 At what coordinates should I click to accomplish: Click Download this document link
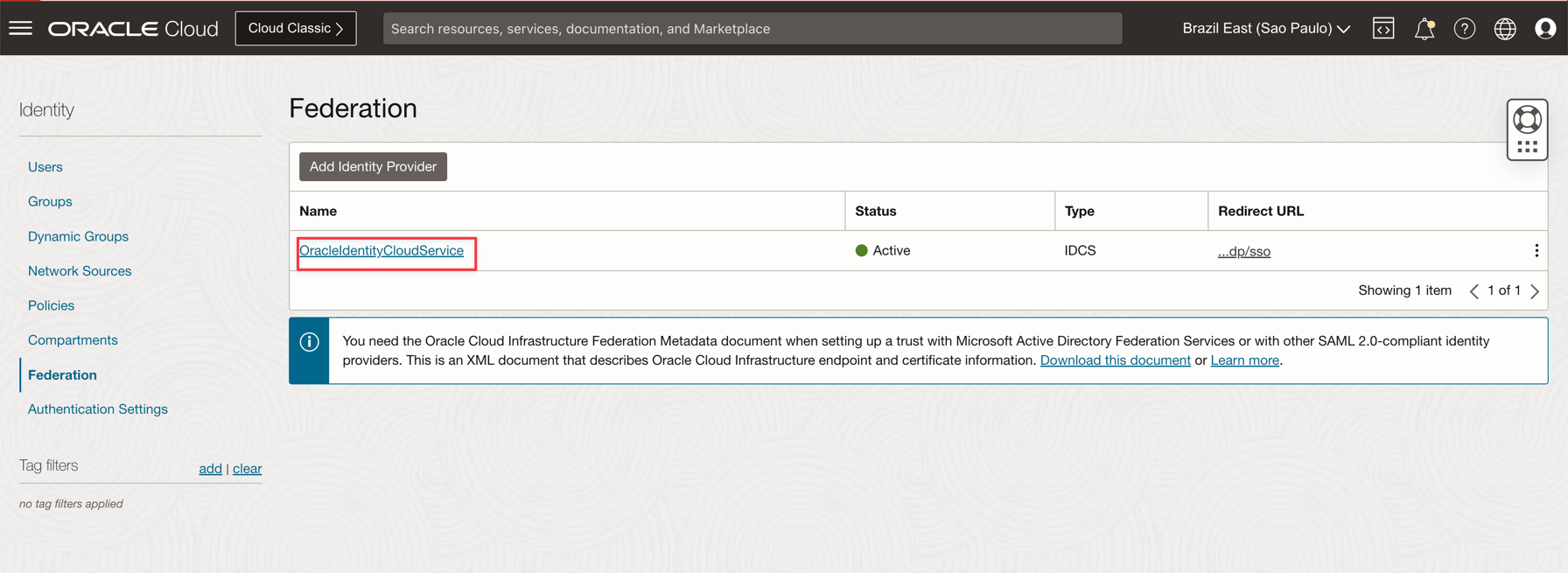(1115, 360)
